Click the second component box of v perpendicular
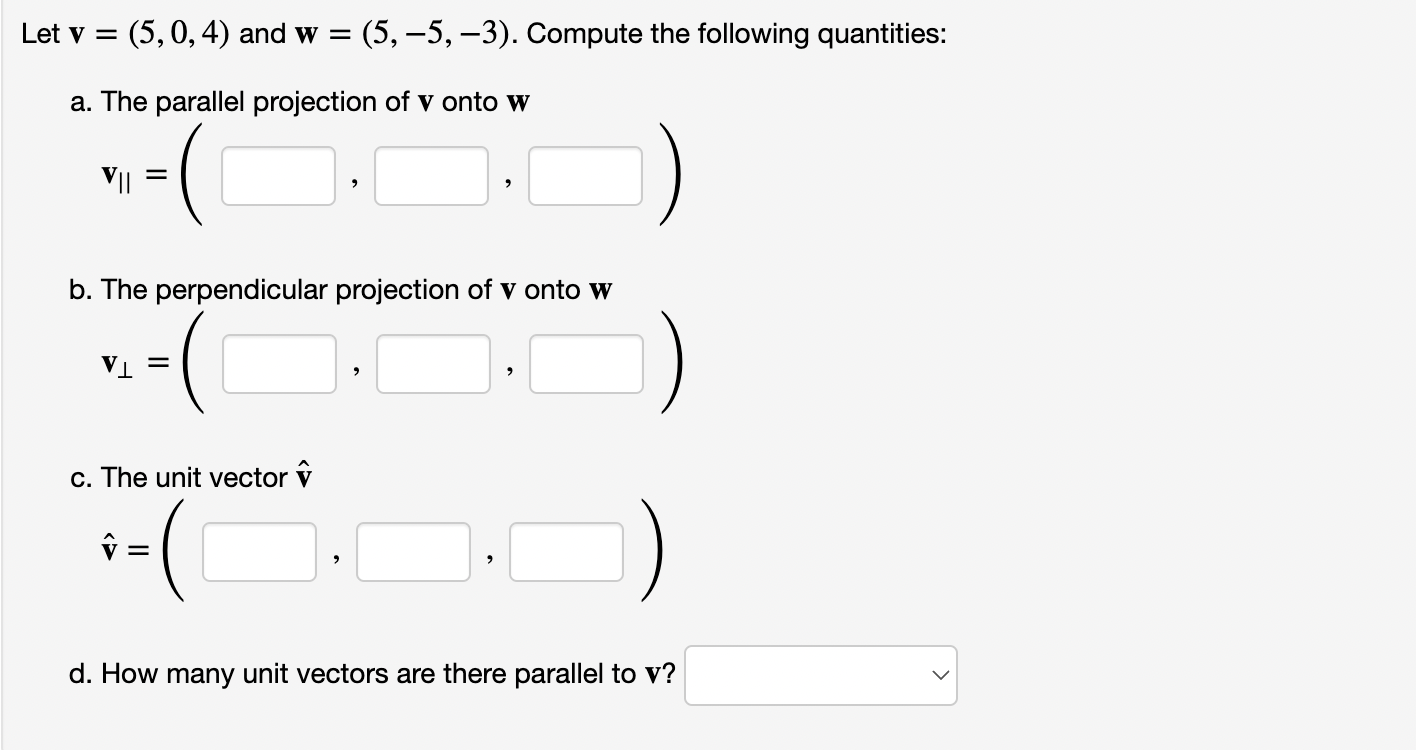 coord(433,363)
